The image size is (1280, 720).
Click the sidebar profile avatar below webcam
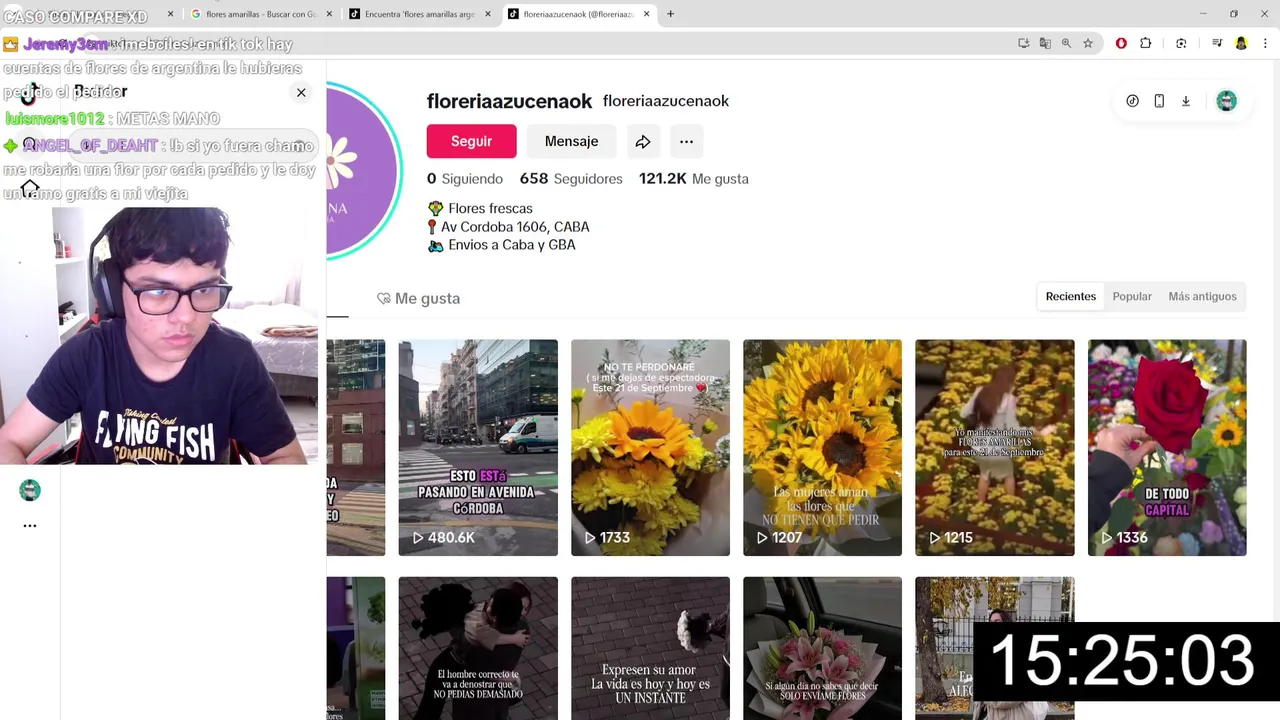tap(30, 490)
